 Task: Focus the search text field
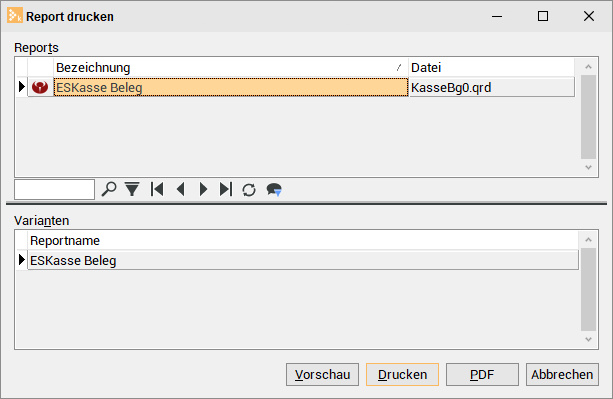click(x=54, y=190)
